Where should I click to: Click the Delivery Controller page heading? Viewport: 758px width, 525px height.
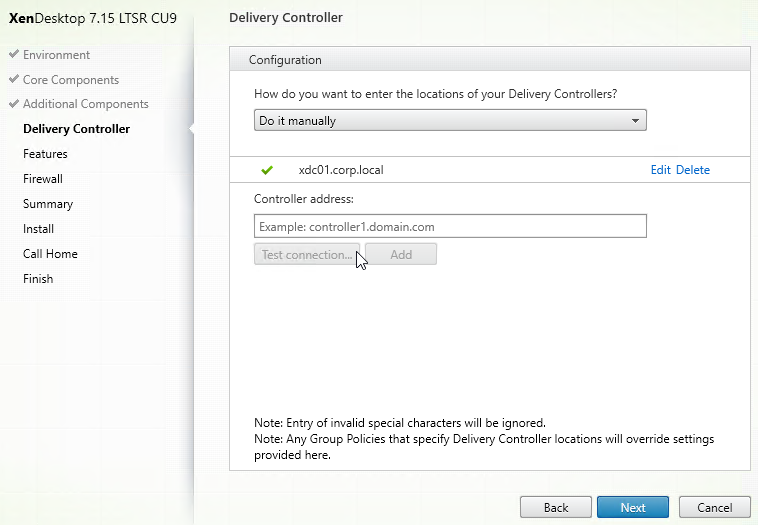(x=286, y=17)
